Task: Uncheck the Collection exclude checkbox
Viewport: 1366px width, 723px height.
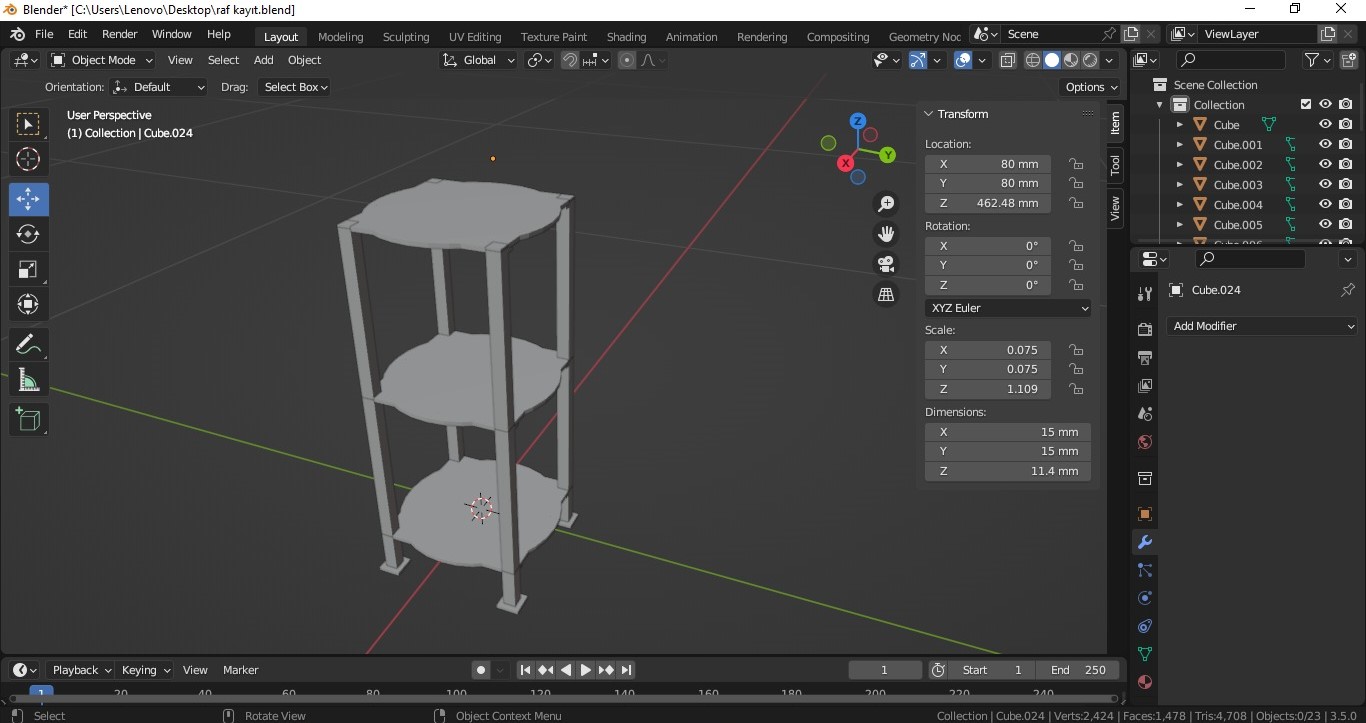Action: tap(1305, 104)
